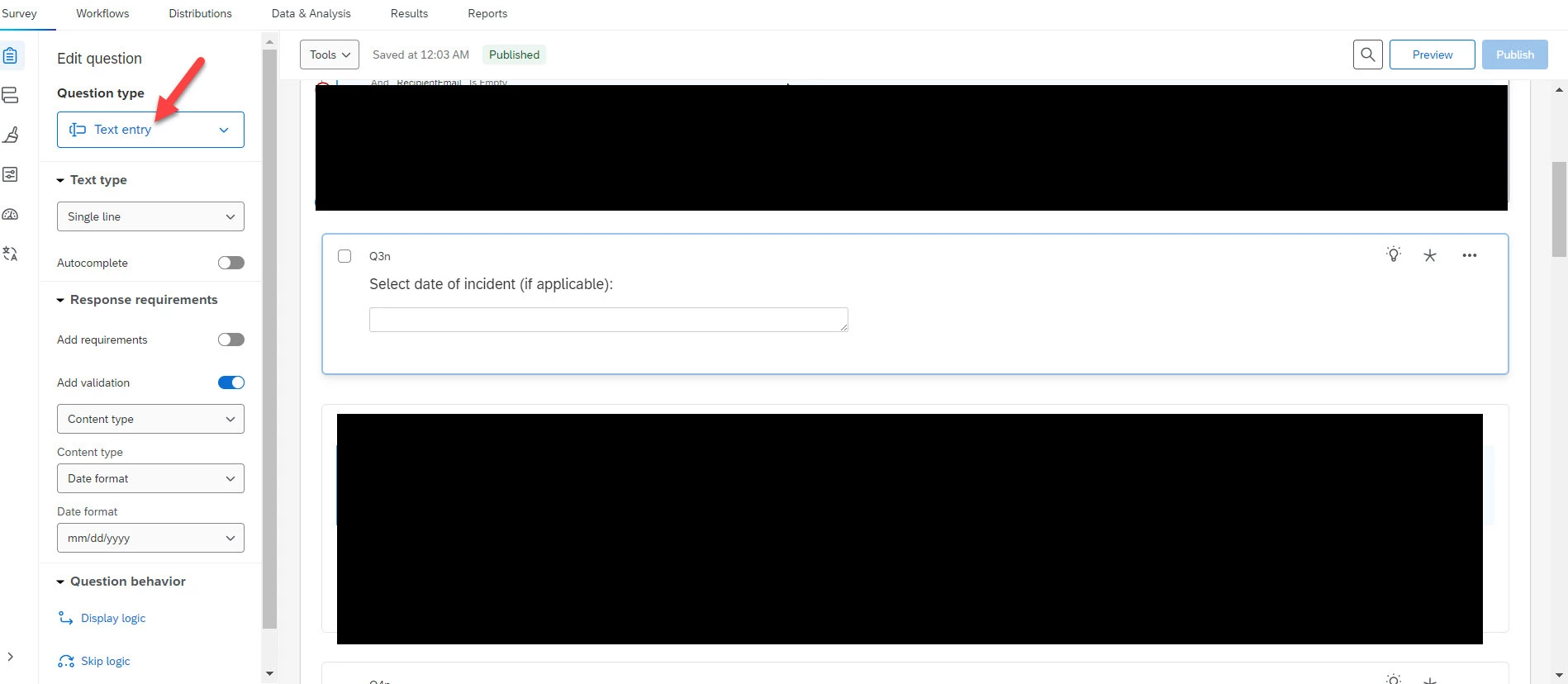Click the main page vertical scrollbar thumb

pos(1559,210)
